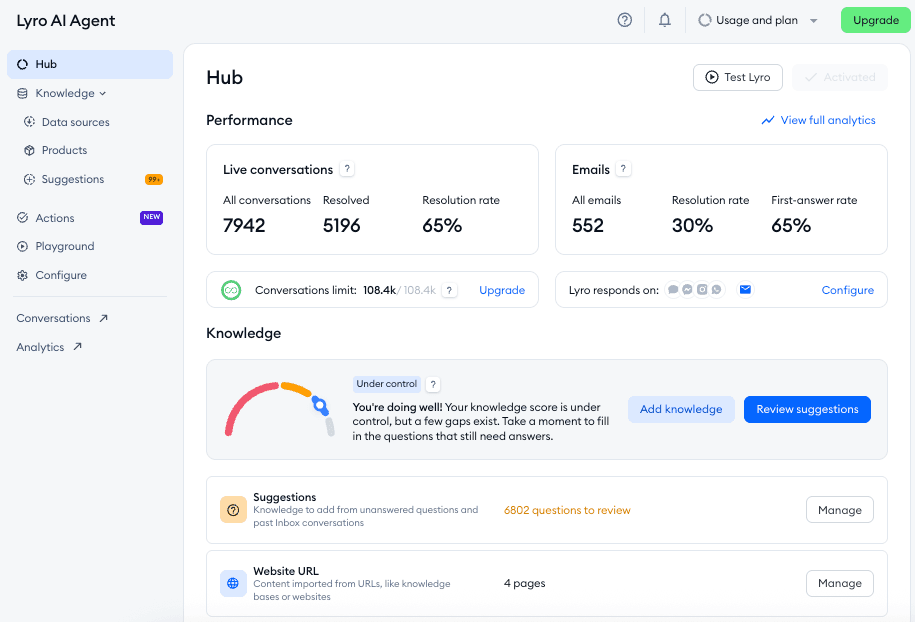Click the Usage and plan circle icon

(704, 20)
